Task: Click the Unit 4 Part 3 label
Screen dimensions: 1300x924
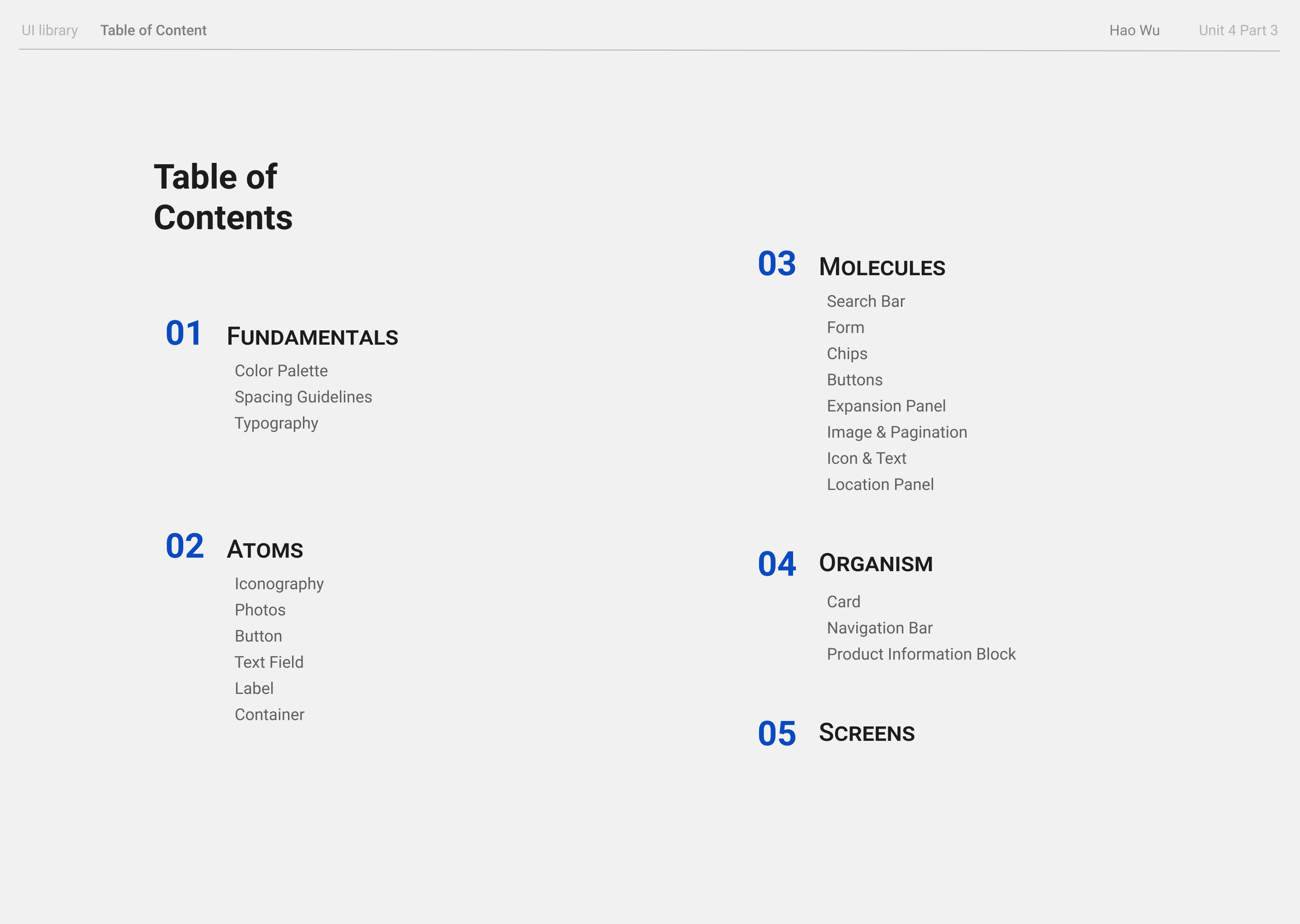Action: (x=1238, y=30)
